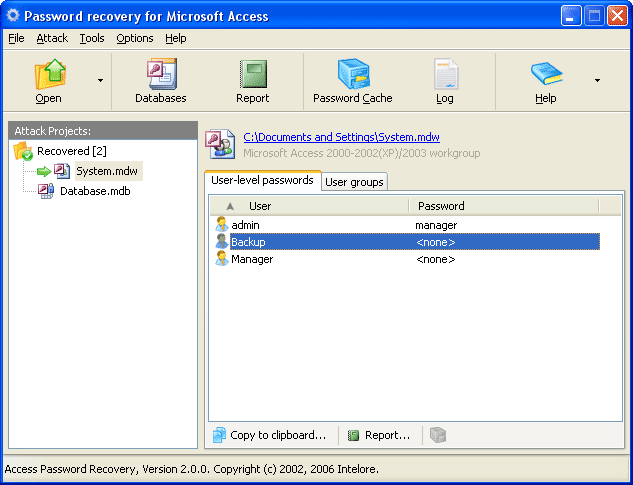The width and height of the screenshot is (633, 485).
Task: Open the Password Cache cabinet icon
Action: [x=354, y=74]
